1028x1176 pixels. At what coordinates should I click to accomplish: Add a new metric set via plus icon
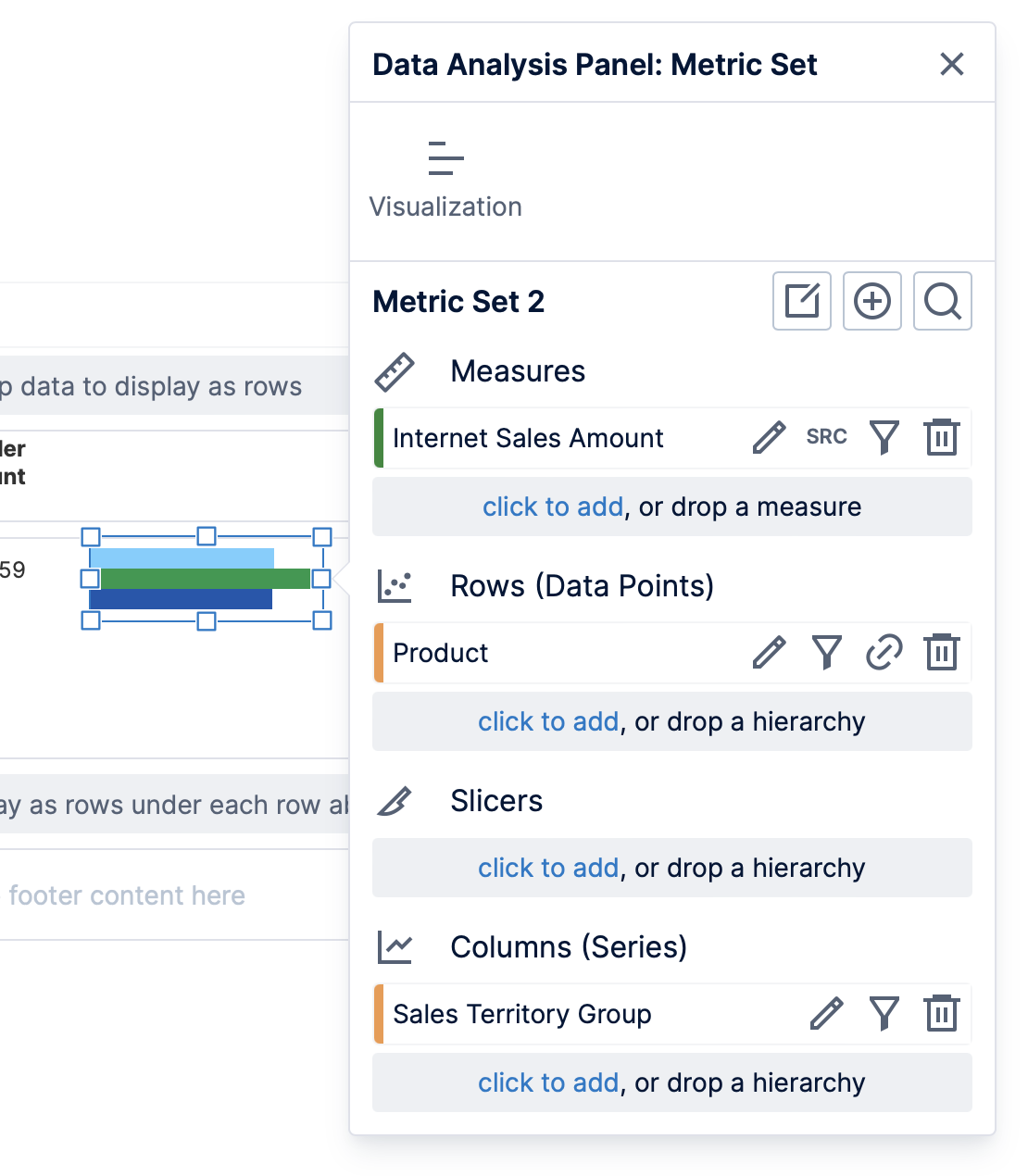tap(871, 301)
